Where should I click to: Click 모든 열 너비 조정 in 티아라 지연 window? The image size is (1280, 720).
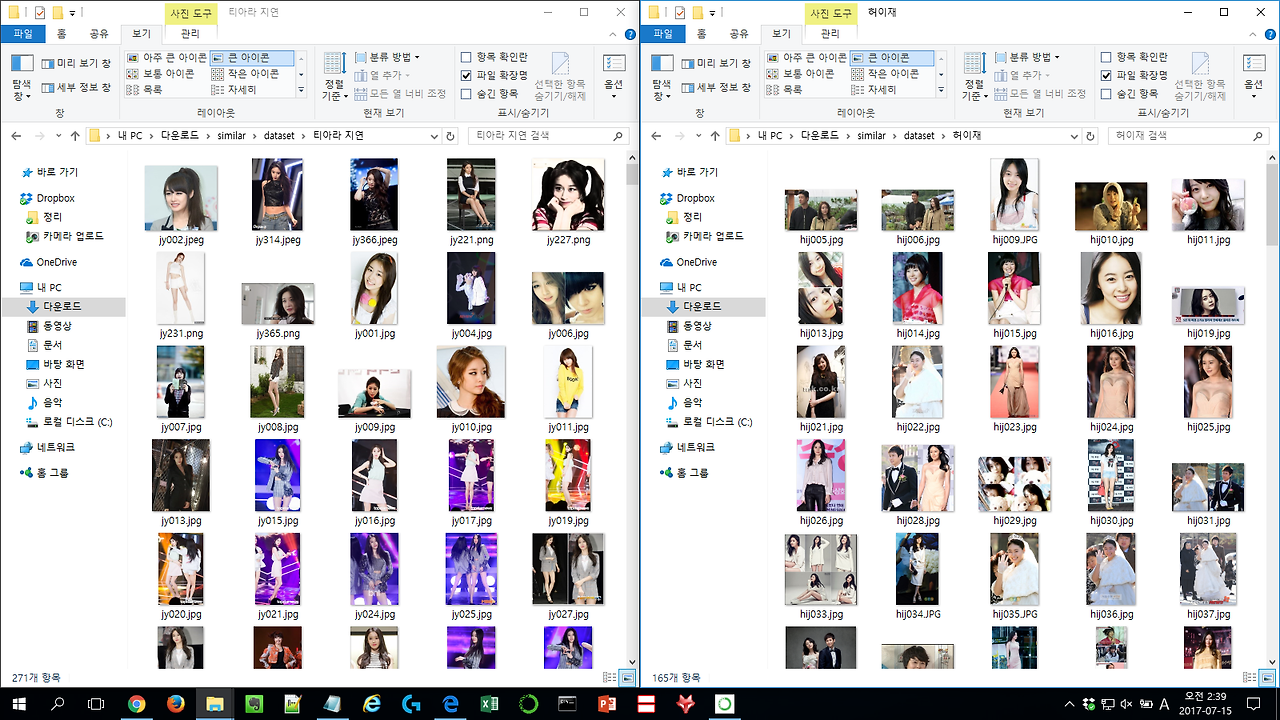(x=400, y=94)
